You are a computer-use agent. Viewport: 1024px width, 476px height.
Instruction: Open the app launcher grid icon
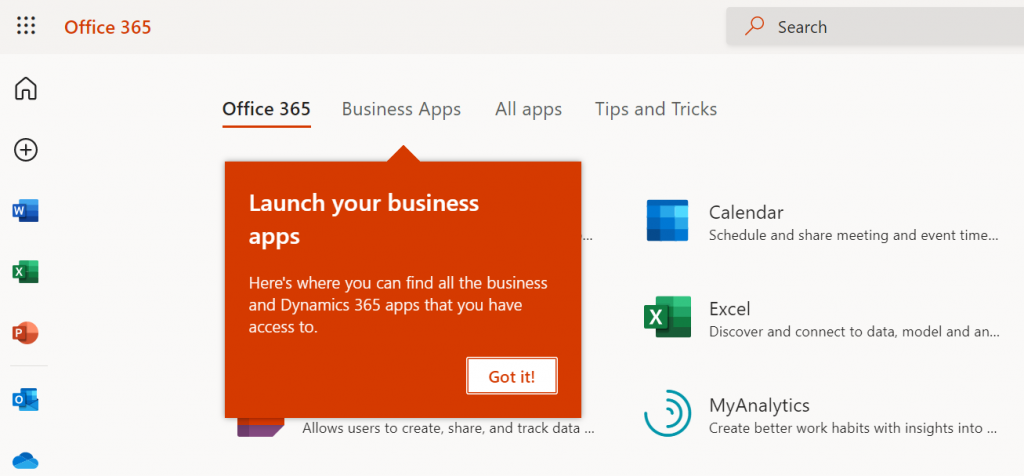[x=25, y=26]
